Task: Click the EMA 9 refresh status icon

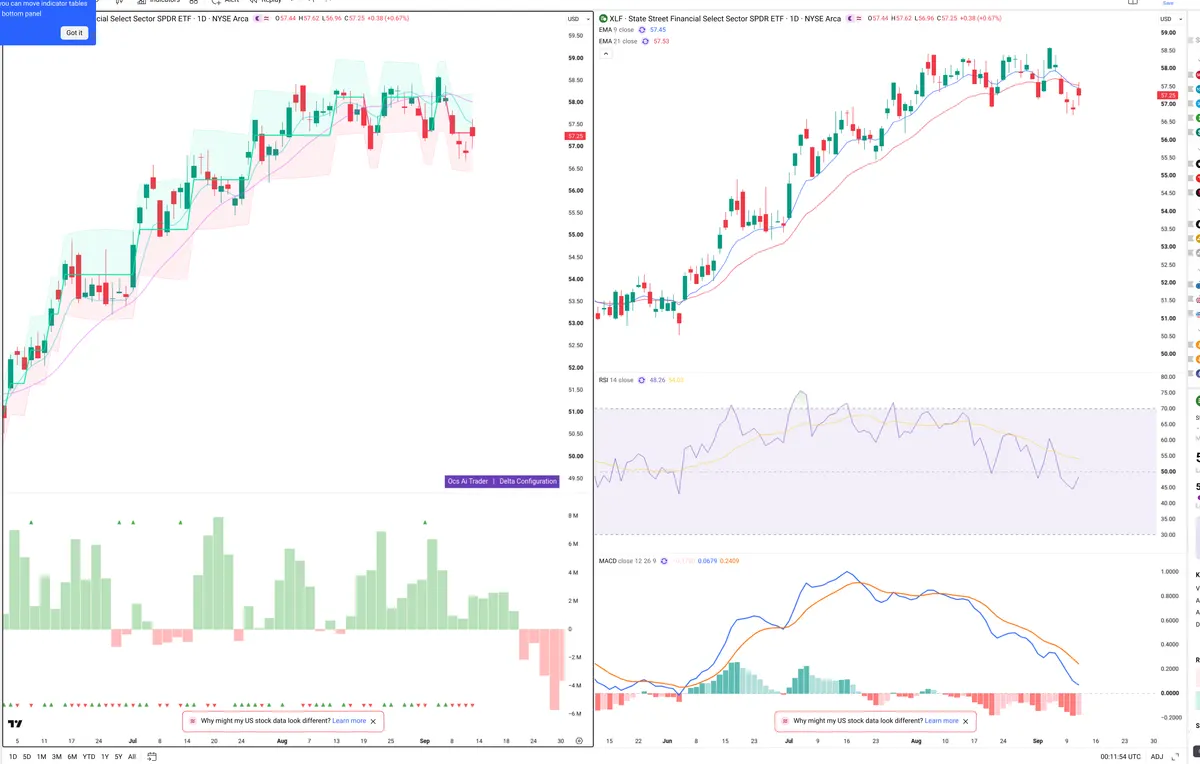Action: [642, 30]
